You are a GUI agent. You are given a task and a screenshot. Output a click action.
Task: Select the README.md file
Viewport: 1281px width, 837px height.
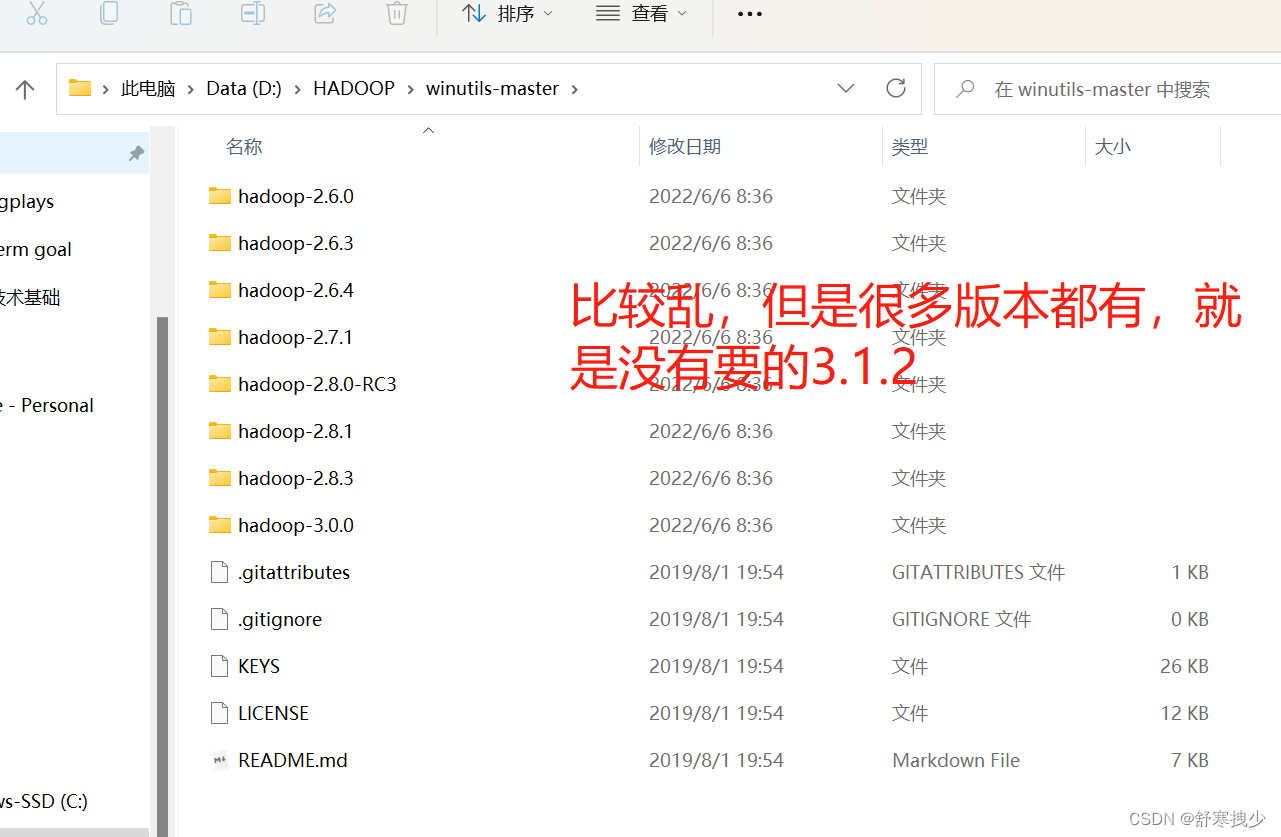[x=293, y=760]
